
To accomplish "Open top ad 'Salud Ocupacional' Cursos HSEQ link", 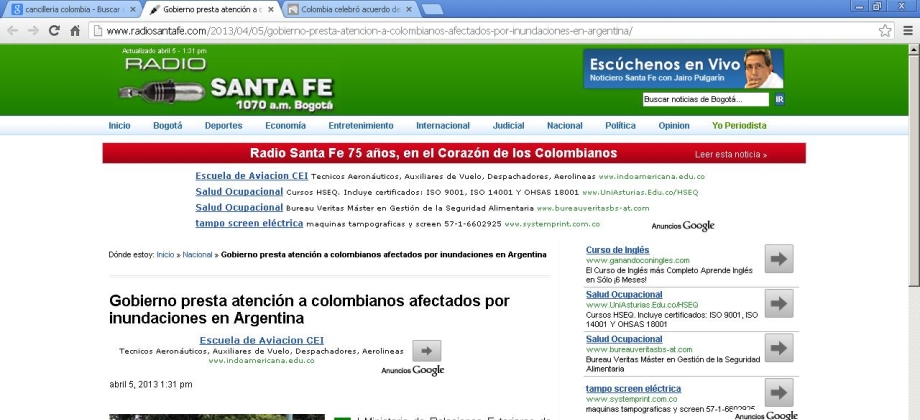I will tap(239, 191).
